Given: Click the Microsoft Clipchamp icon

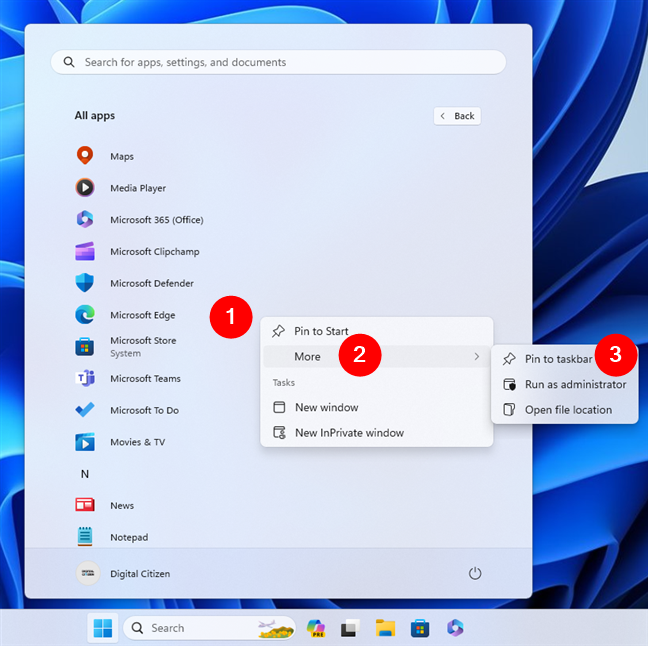Looking at the screenshot, I should [x=85, y=251].
